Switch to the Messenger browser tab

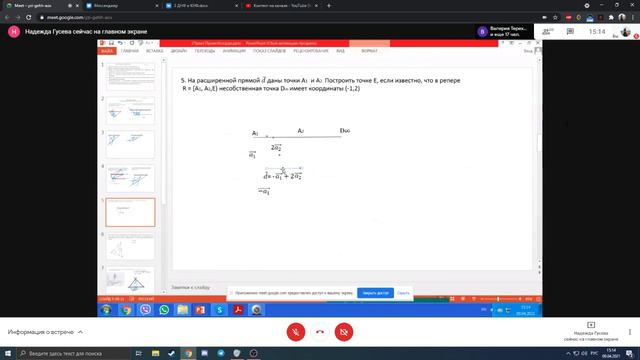click(x=122, y=6)
